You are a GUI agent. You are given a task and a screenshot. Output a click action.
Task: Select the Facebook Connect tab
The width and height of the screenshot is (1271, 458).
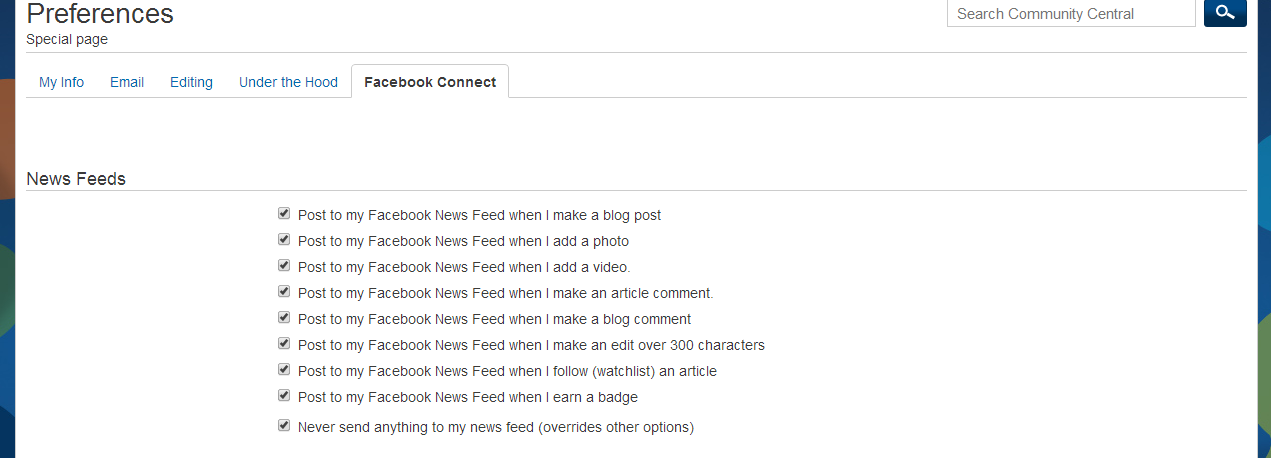[430, 82]
